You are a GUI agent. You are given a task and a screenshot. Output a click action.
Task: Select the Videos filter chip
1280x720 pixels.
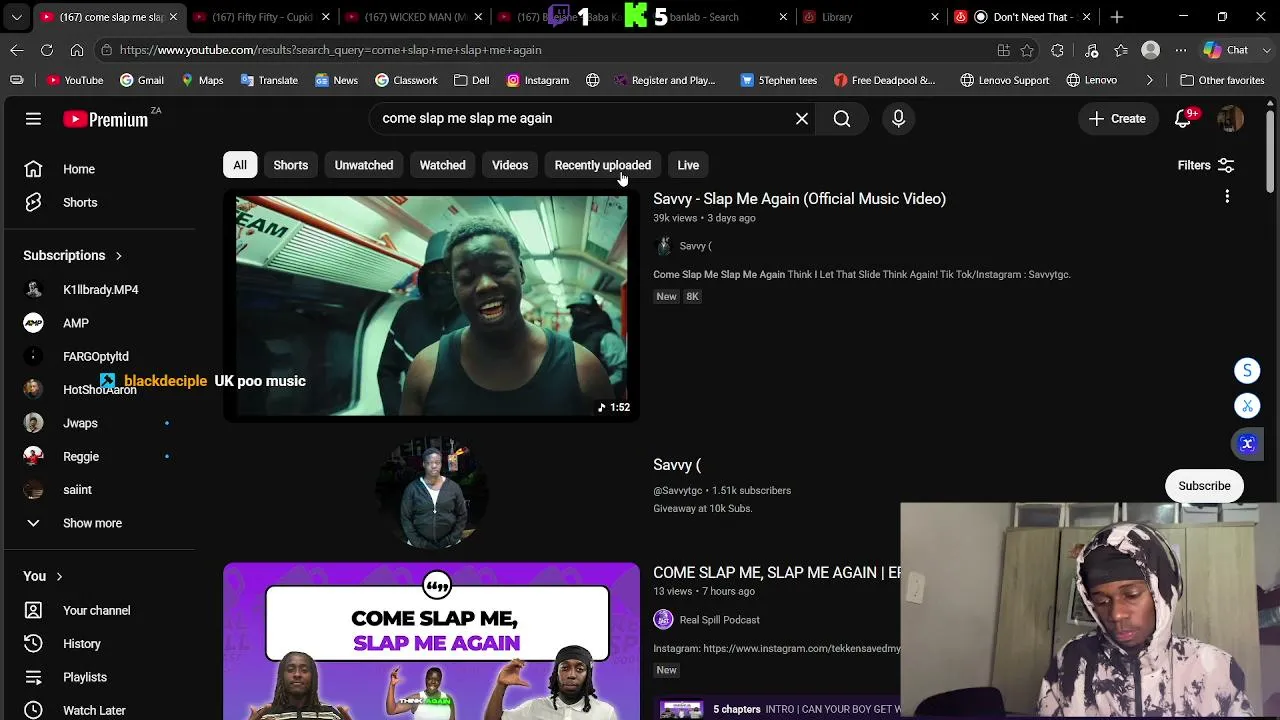510,165
